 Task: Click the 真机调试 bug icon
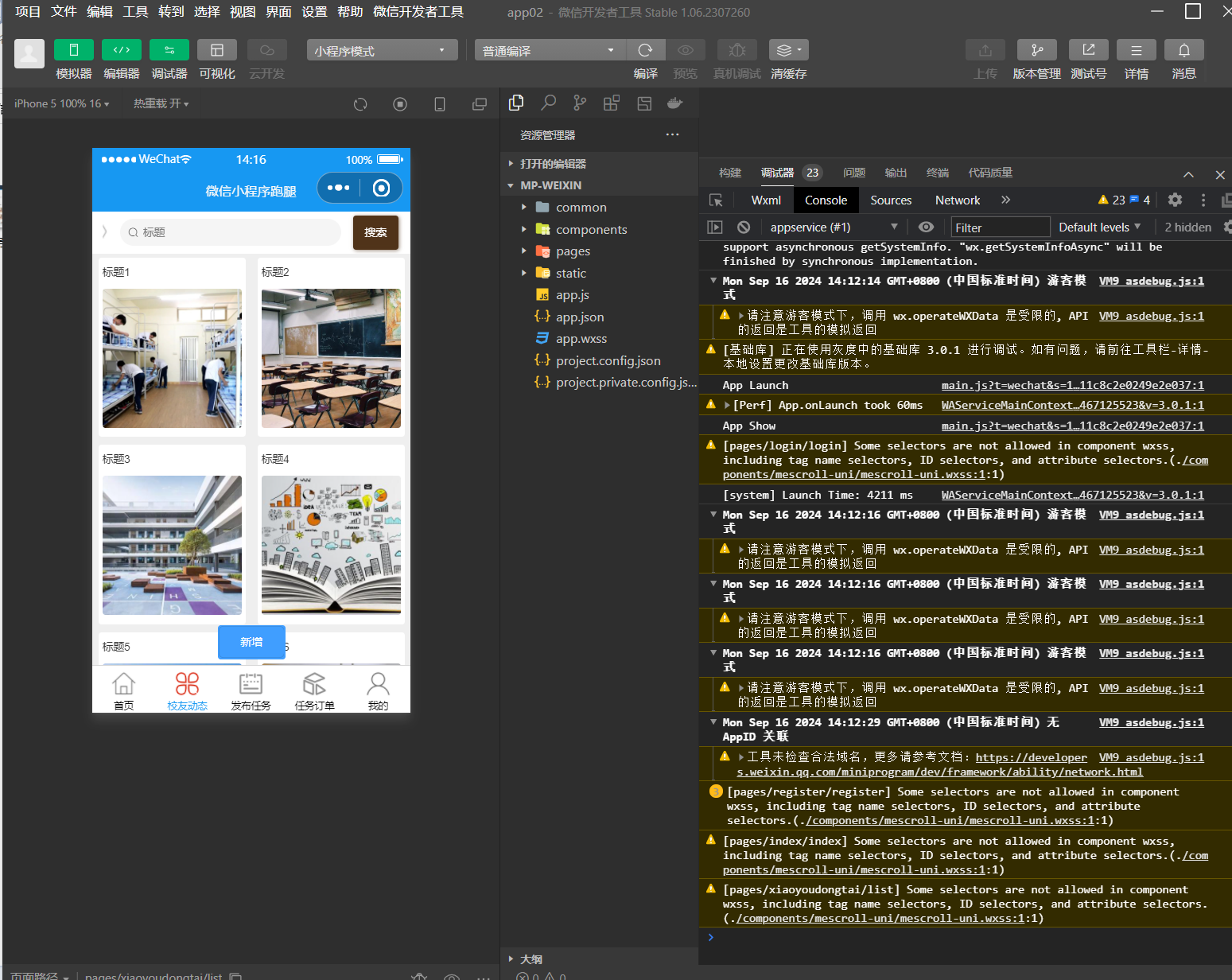coord(736,50)
